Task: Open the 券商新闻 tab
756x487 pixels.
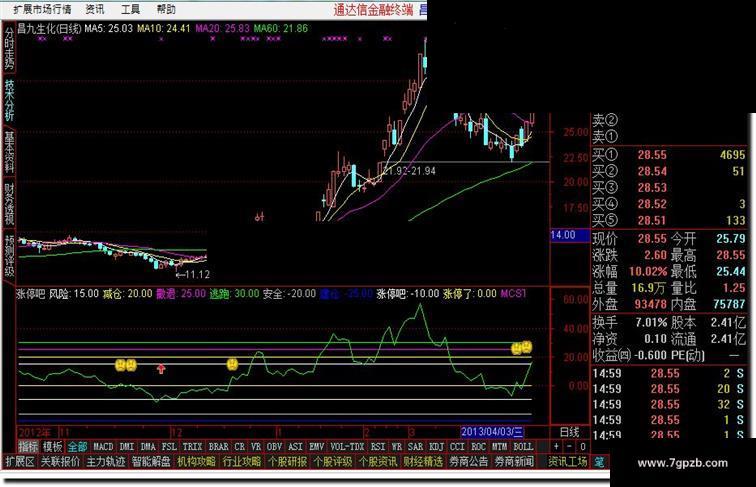Action: [514, 461]
